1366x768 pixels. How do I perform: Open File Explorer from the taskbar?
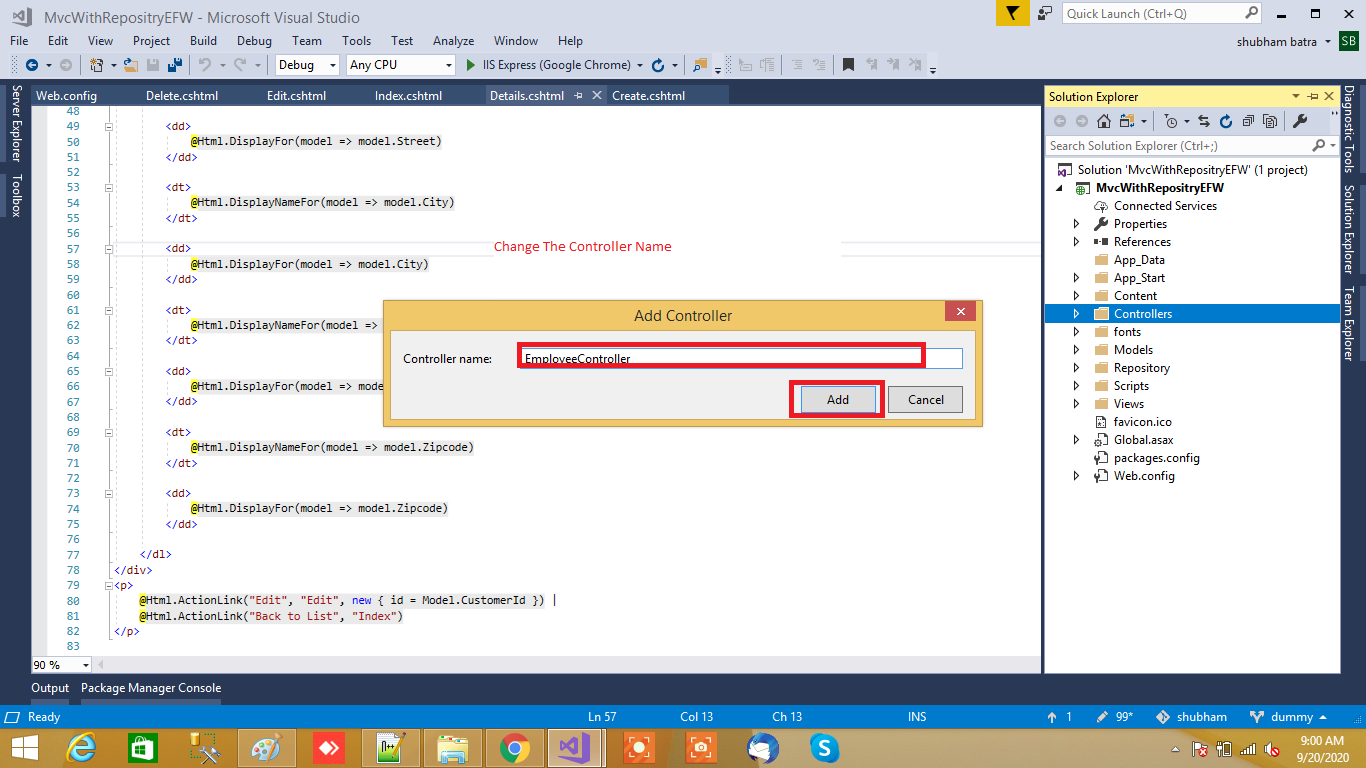click(x=453, y=747)
